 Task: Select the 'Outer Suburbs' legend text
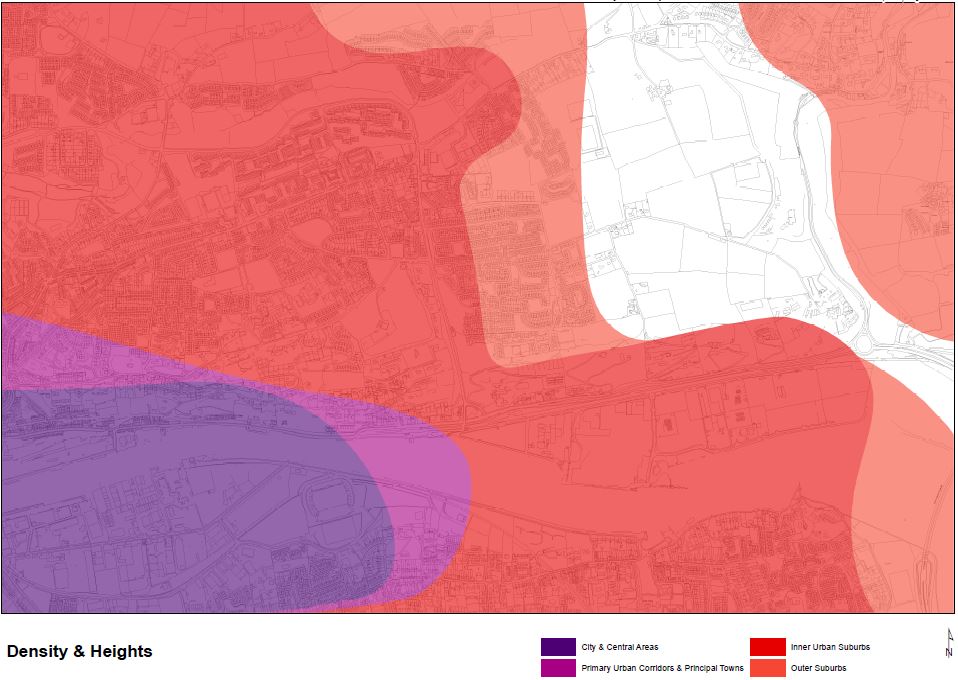click(x=818, y=668)
